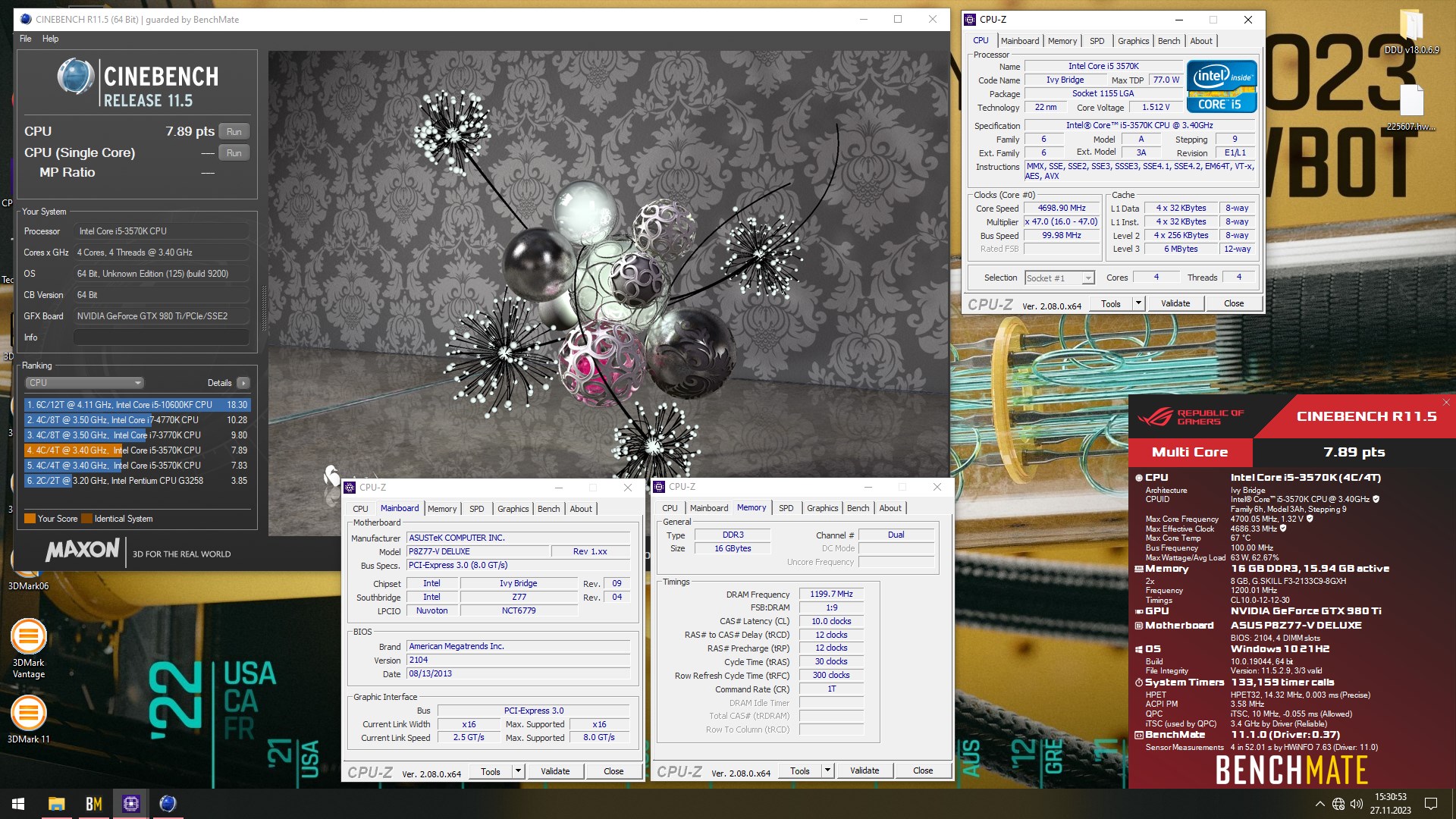
Task: Click BENCHMATE logo at panel bottom
Action: click(1291, 770)
